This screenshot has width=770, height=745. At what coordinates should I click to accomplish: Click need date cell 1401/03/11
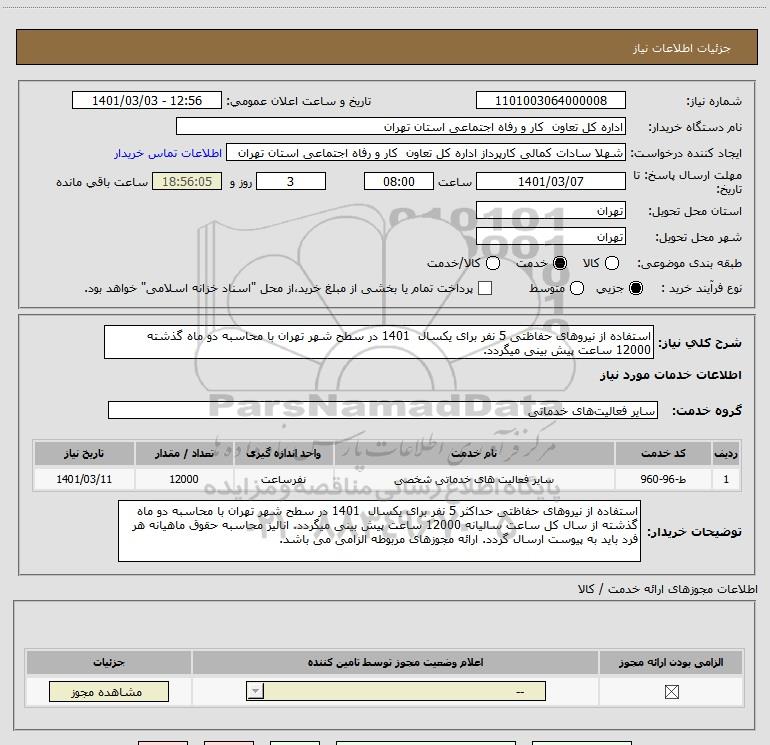point(84,479)
